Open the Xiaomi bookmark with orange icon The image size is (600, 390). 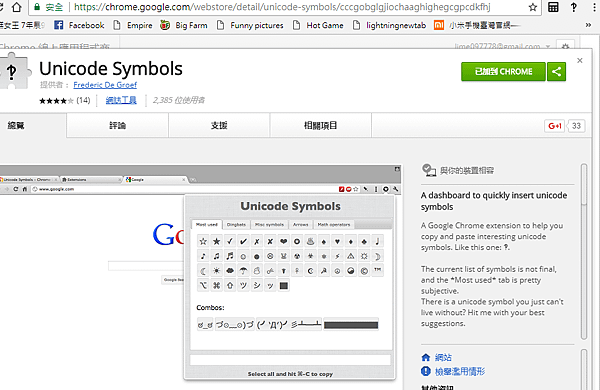tap(477, 25)
